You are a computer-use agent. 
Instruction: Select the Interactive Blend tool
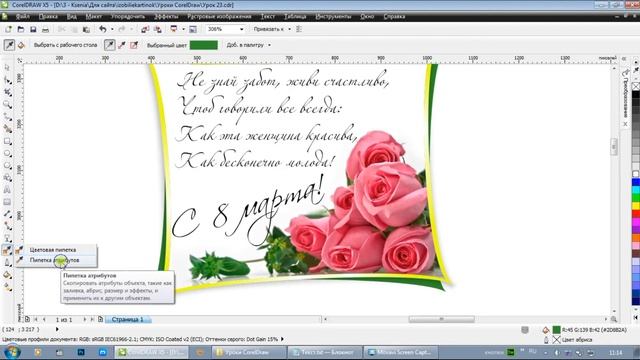(7, 238)
